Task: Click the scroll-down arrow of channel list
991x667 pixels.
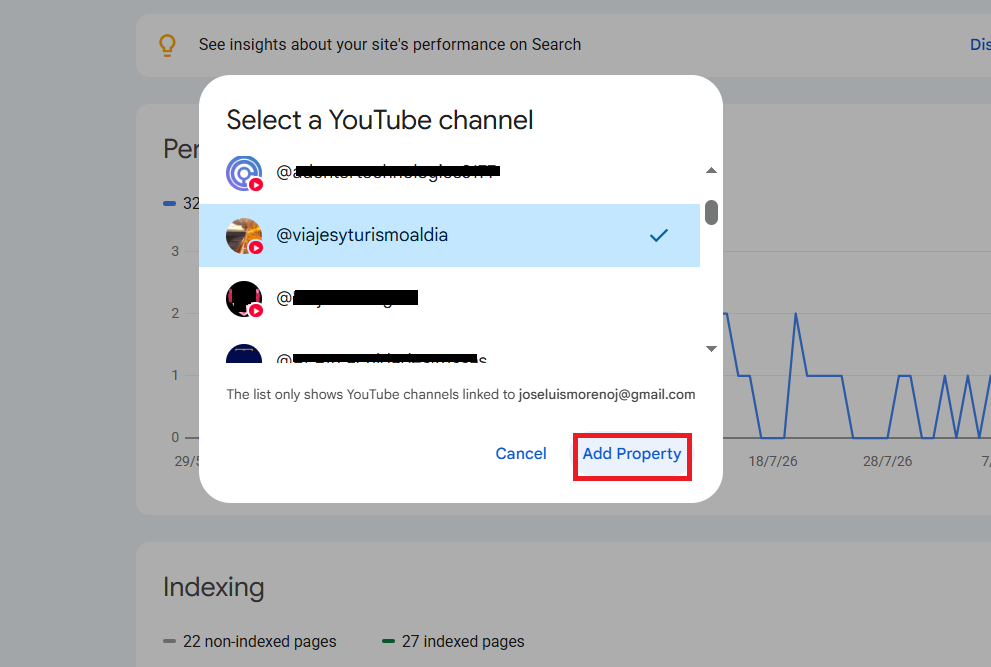Action: coord(711,348)
